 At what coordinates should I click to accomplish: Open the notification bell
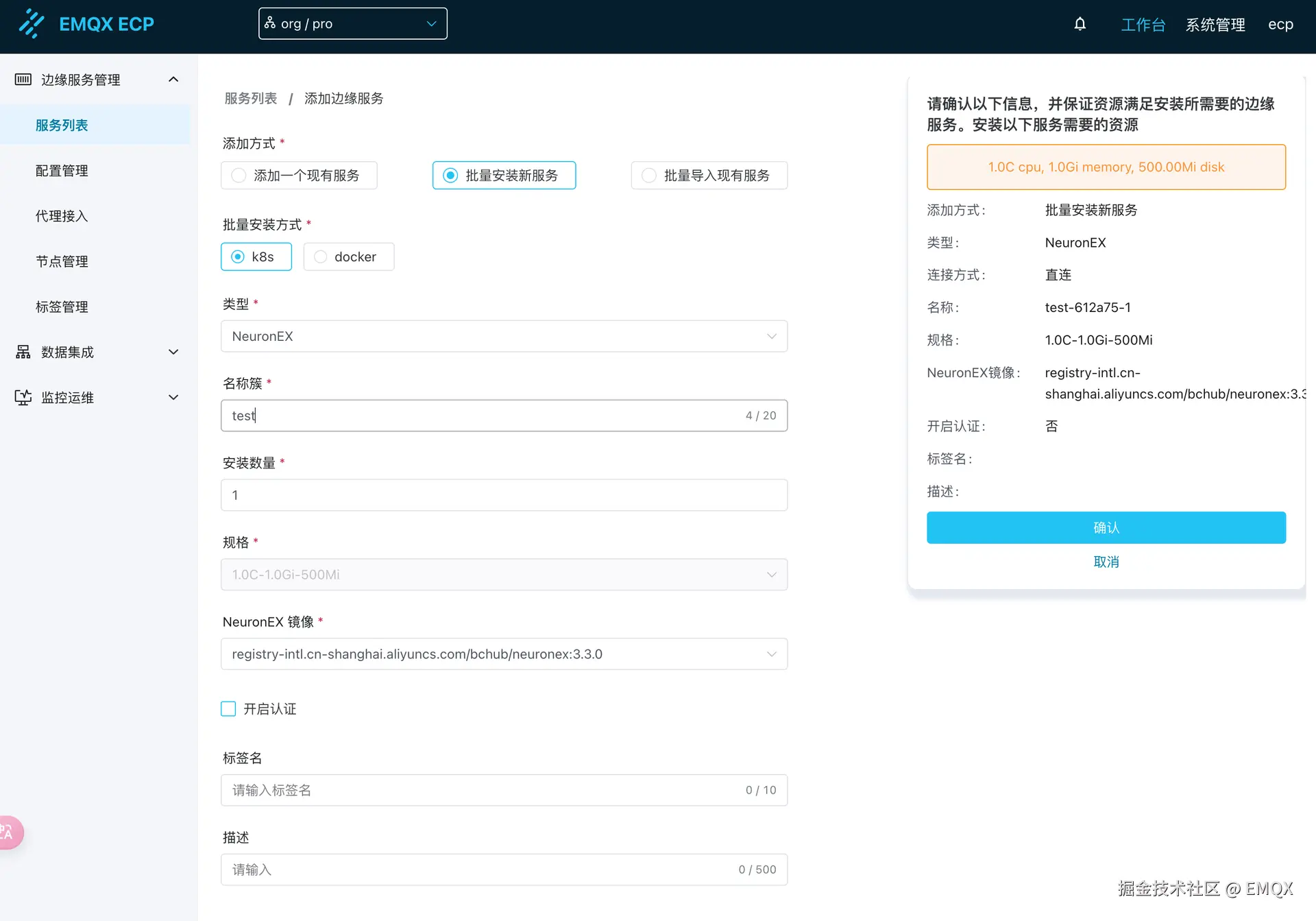tap(1080, 23)
